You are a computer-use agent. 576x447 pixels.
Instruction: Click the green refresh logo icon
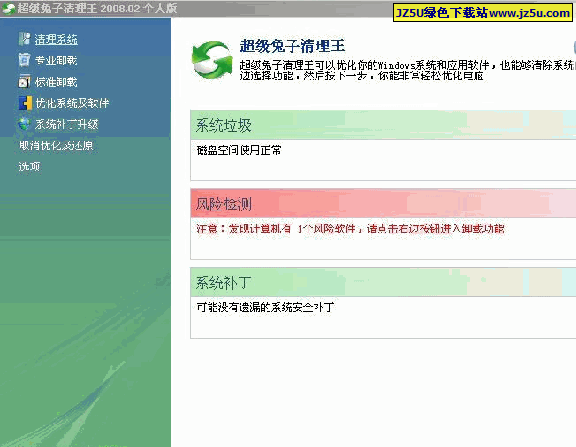coord(212,60)
